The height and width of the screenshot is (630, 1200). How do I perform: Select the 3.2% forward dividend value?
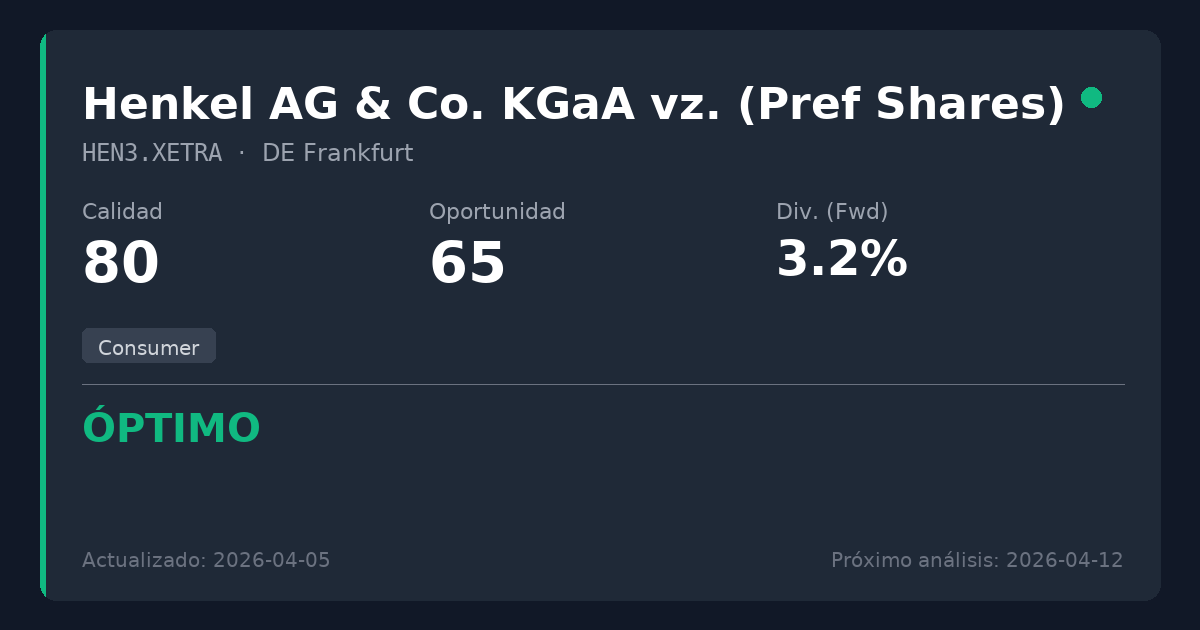click(841, 260)
